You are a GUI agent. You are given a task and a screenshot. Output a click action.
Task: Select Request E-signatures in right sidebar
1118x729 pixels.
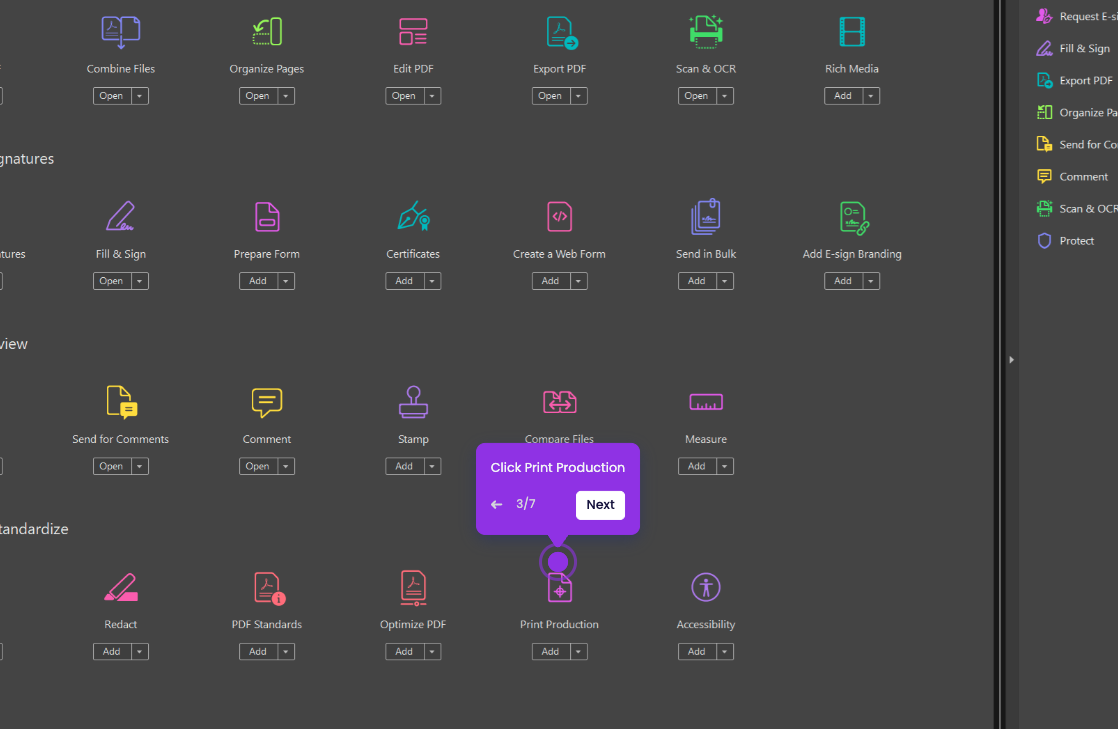click(1077, 16)
